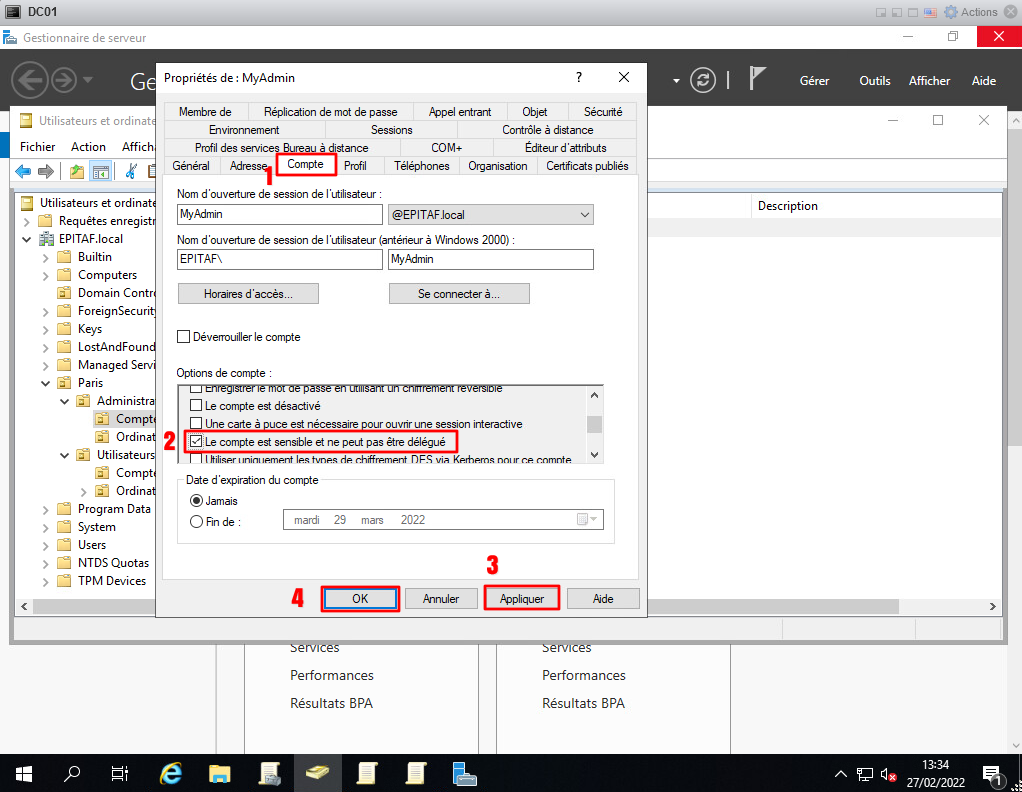Viewport: 1022px width, 792px height.
Task: Collapse the EPITAF.local tree node
Action: 27,239
